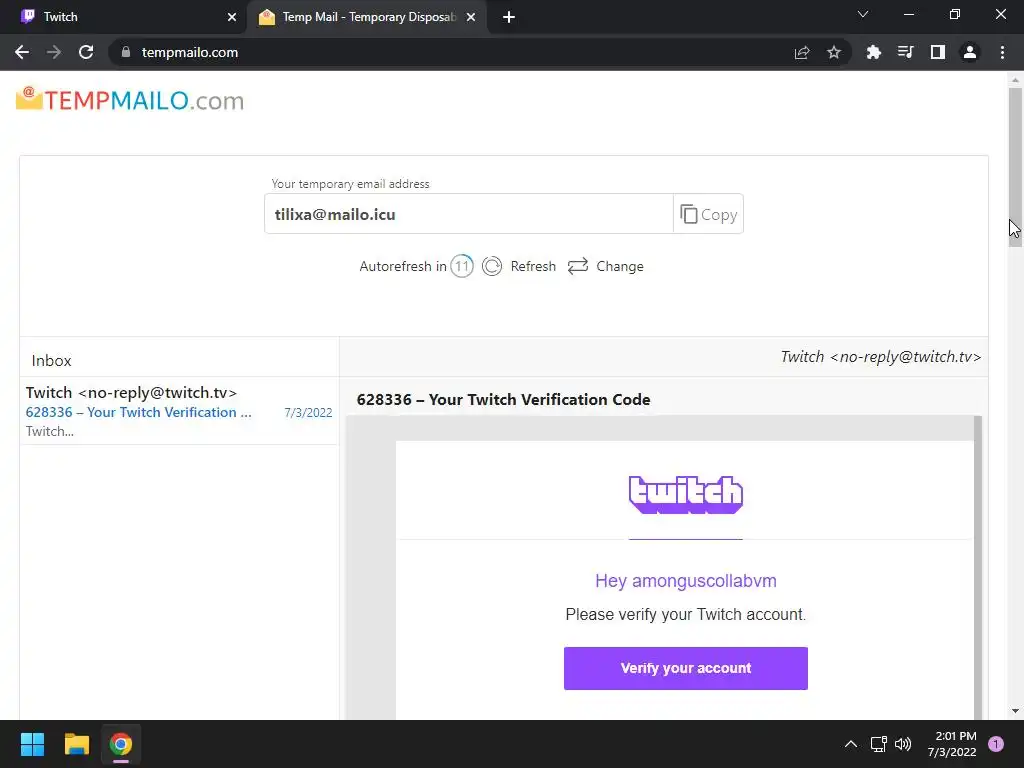Click the address bar URL
This screenshot has width=1024, height=768.
(x=190, y=52)
